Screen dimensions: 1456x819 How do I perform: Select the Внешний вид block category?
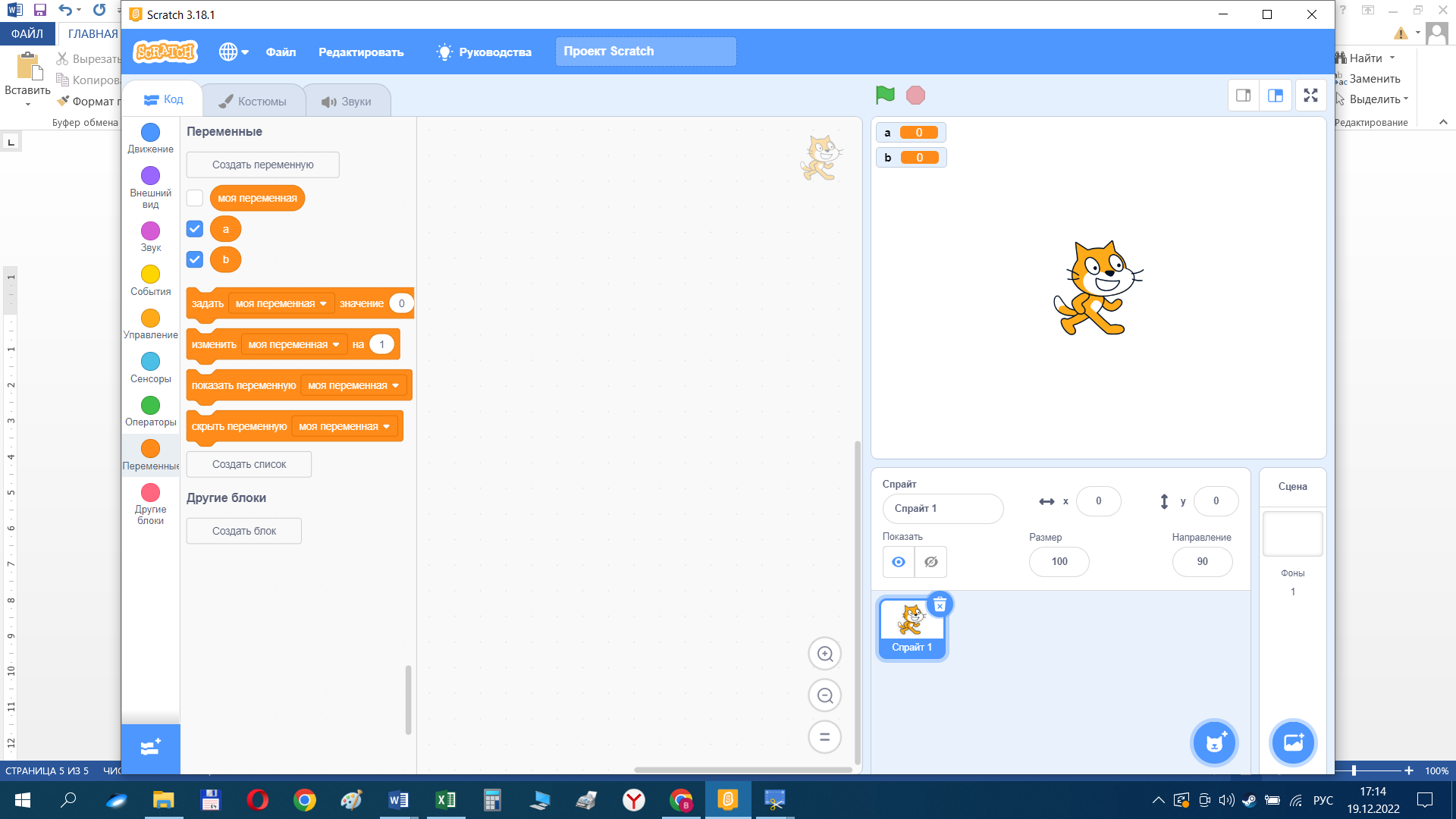(150, 188)
